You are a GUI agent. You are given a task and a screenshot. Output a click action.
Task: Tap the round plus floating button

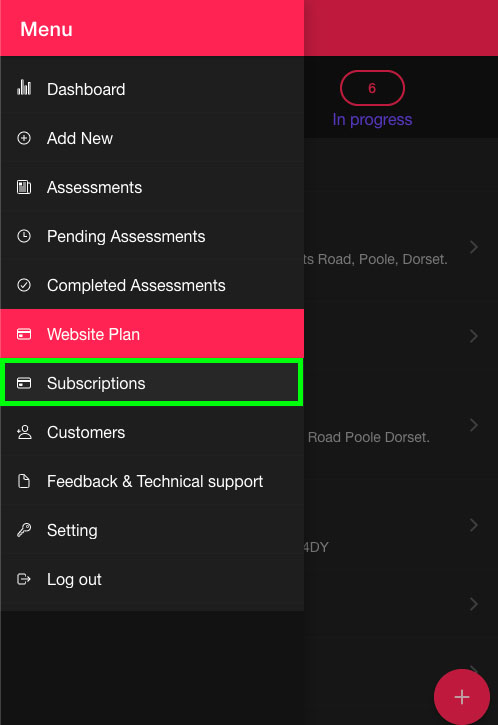point(461,697)
